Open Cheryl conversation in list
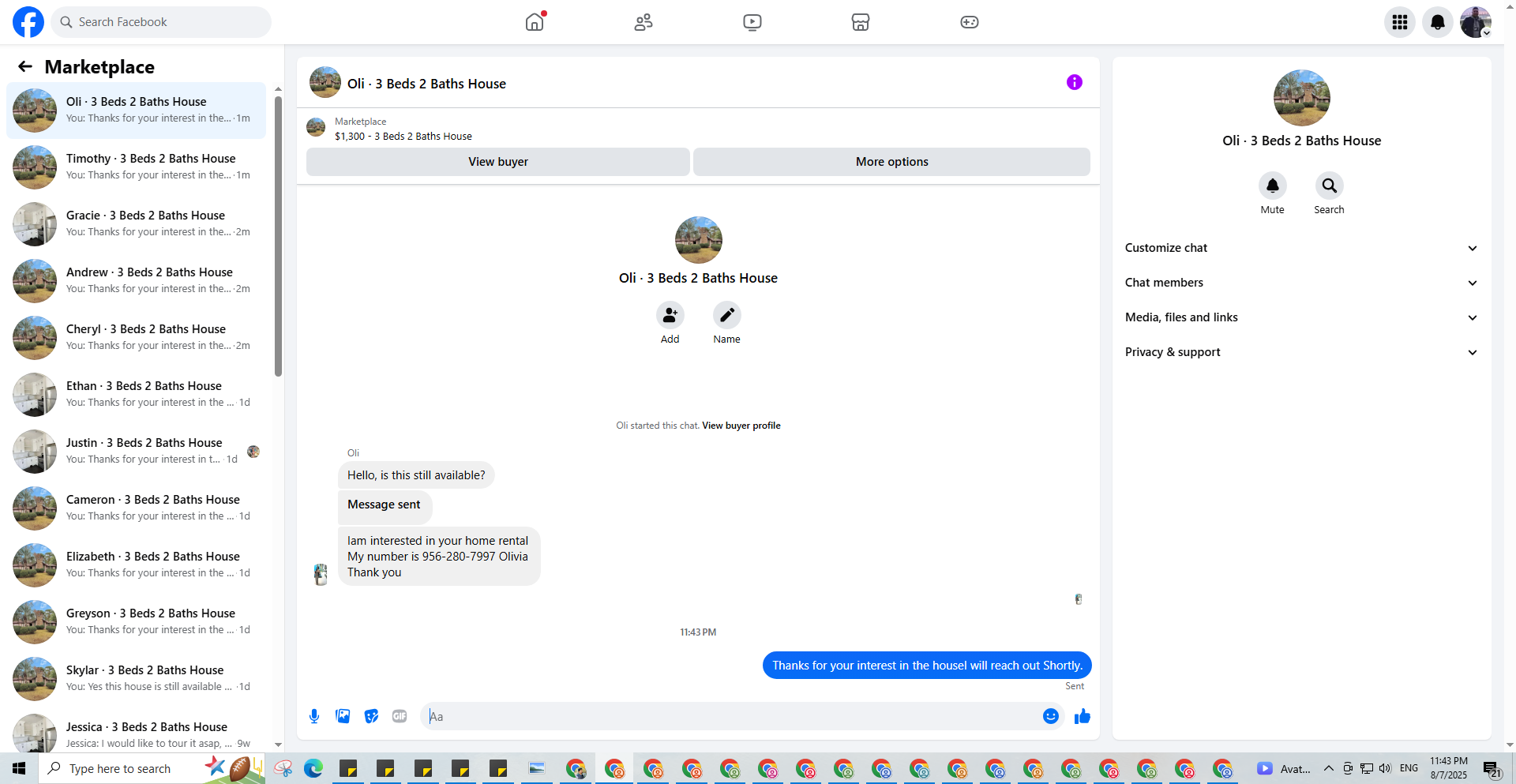This screenshot has width=1516, height=784. [136, 338]
